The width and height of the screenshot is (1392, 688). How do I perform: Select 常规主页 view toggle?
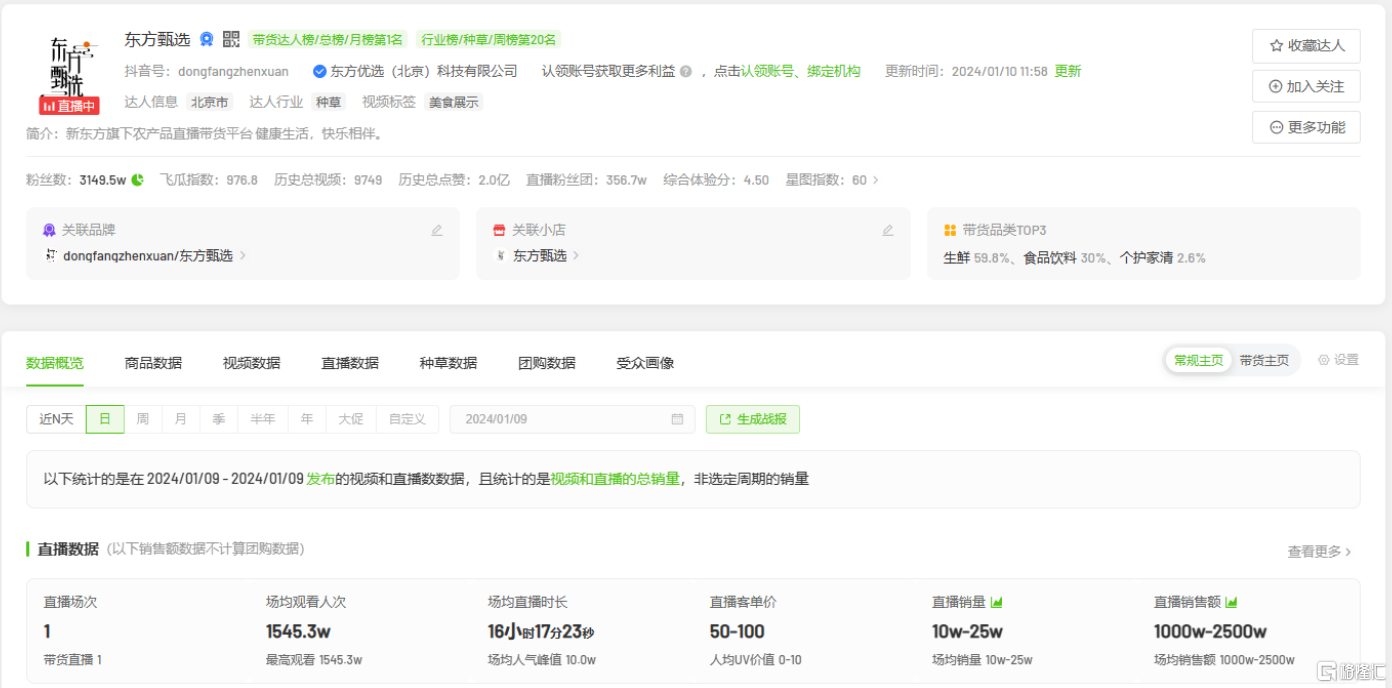pyautogui.click(x=1198, y=360)
